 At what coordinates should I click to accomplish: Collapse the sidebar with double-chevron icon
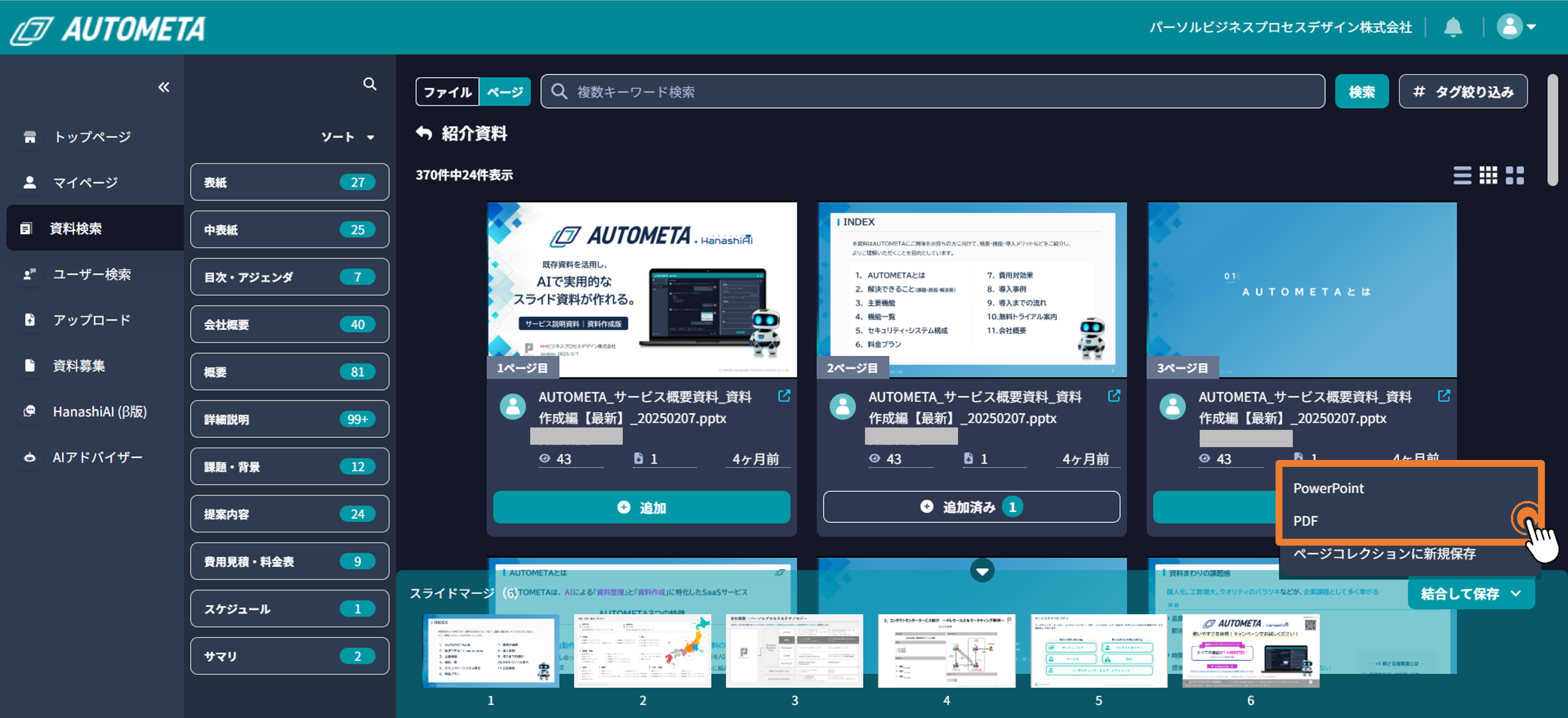point(164,87)
